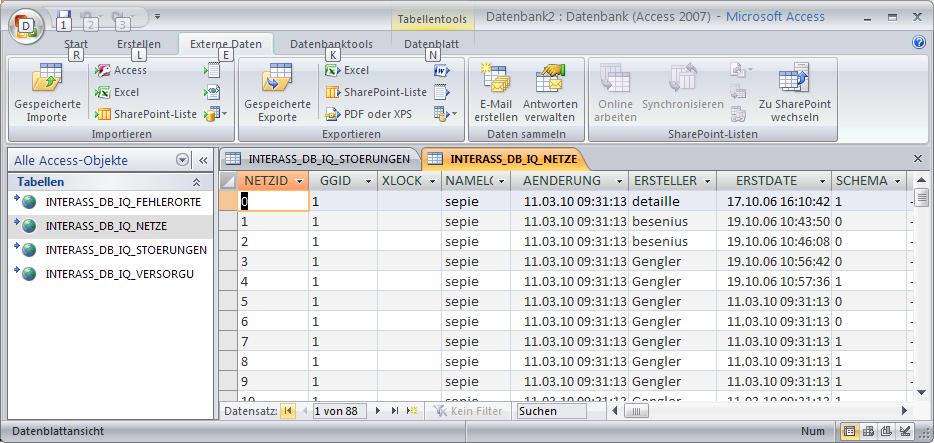This screenshot has height=443, width=934.
Task: Click vertical scrollbar down arrow
Action: (x=921, y=393)
